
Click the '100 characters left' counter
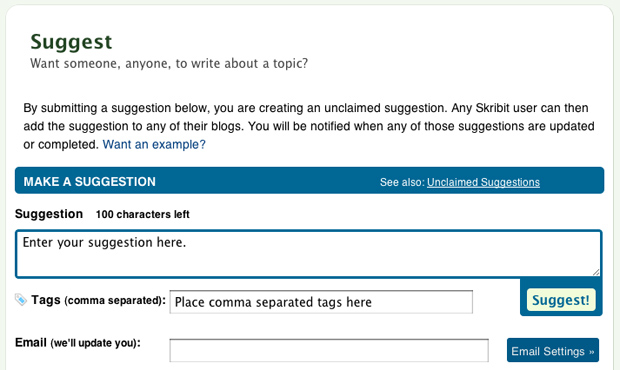pos(143,214)
